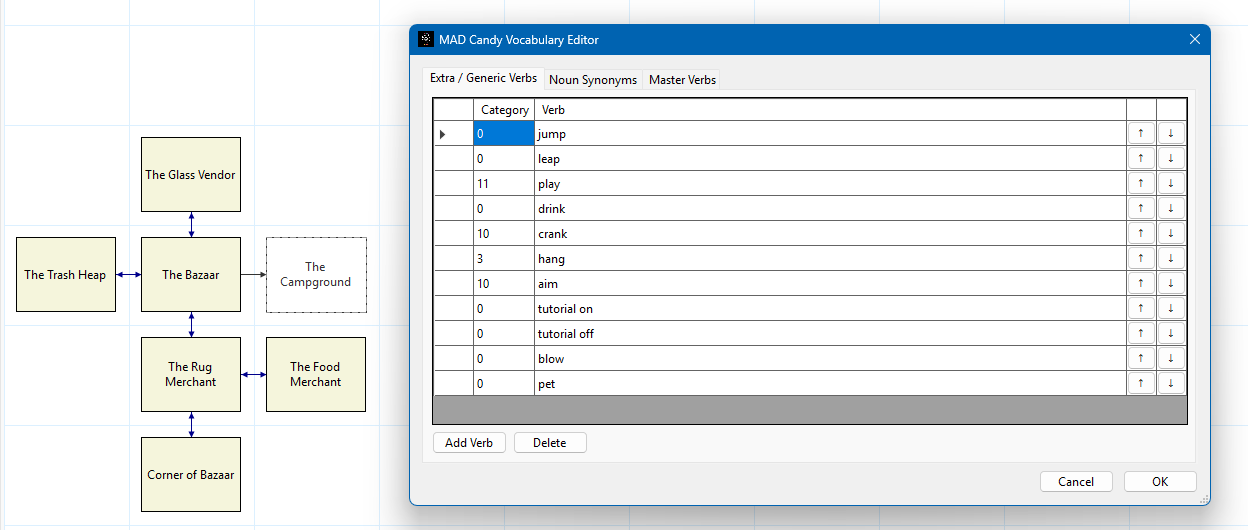The width and height of the screenshot is (1248, 530).
Task: Click the 'hang' verb cell
Action: [830, 259]
